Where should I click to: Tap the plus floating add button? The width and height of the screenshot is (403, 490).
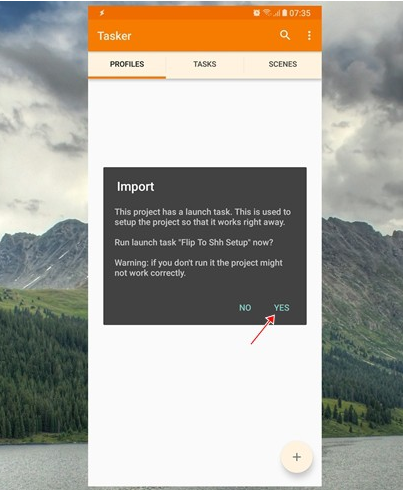[297, 457]
